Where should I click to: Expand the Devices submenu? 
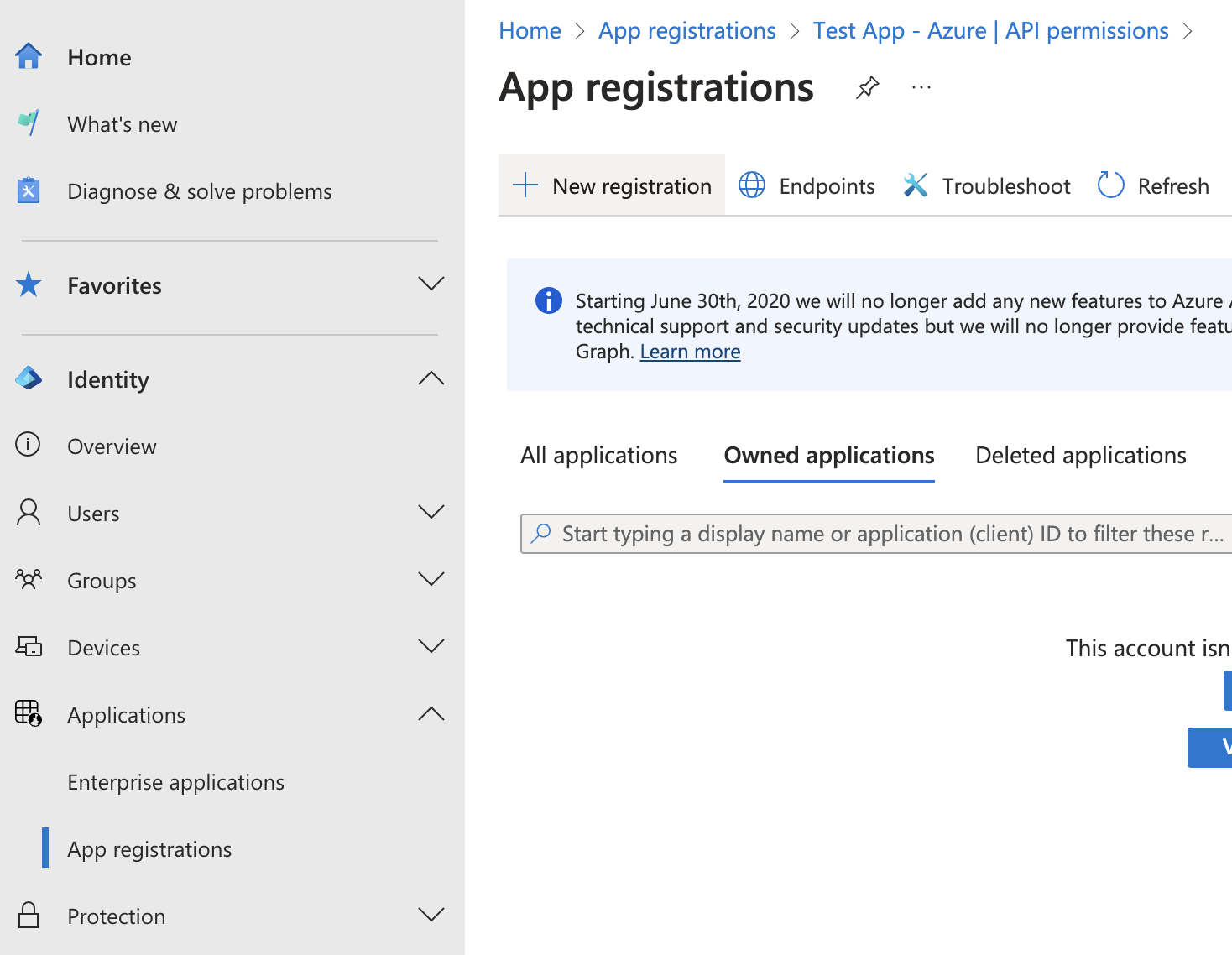431,647
